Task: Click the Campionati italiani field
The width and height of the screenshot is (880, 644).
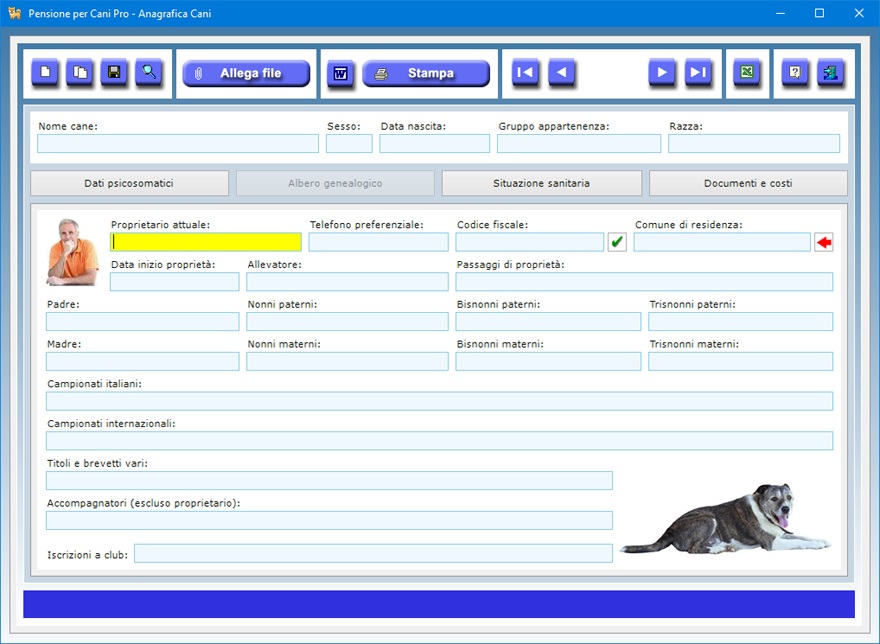Action: click(439, 401)
